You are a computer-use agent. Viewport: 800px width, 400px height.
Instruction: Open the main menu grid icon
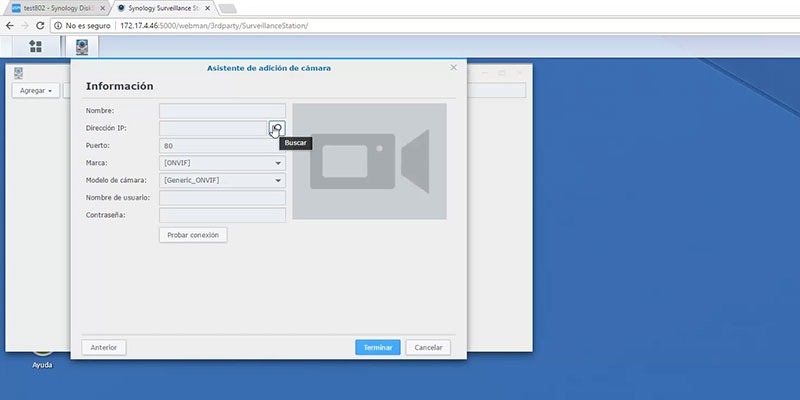35,46
